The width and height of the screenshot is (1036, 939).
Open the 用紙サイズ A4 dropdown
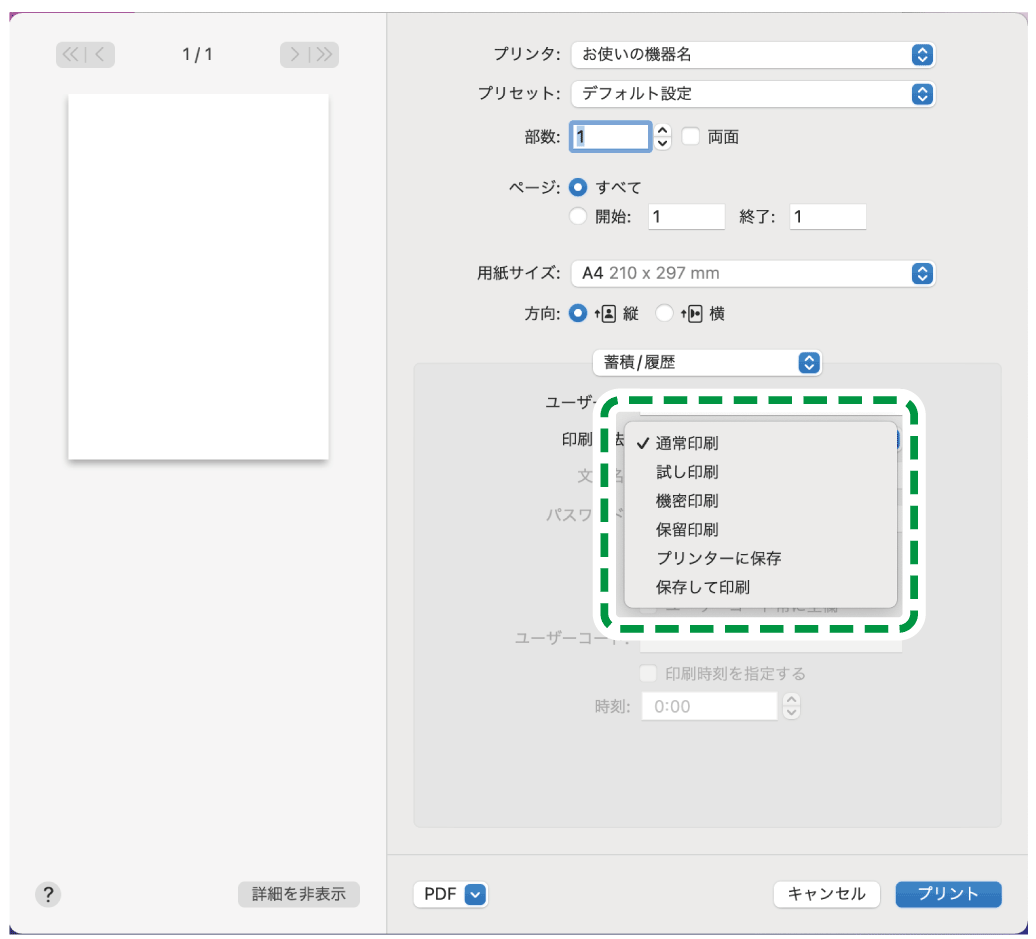tap(752, 273)
